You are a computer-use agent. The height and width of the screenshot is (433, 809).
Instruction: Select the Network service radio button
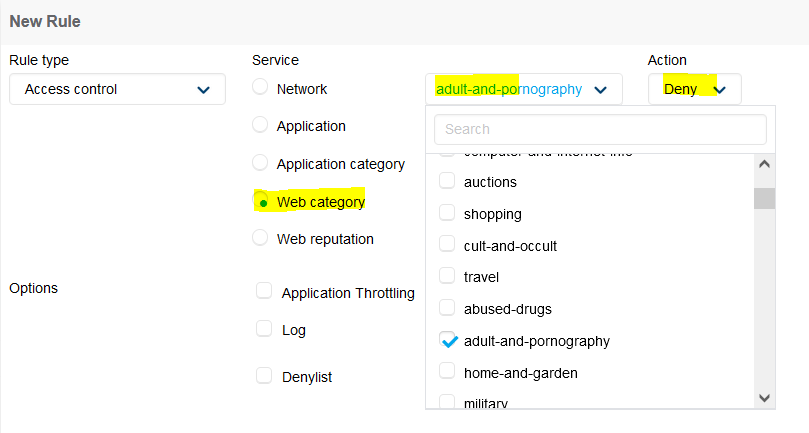[260, 87]
